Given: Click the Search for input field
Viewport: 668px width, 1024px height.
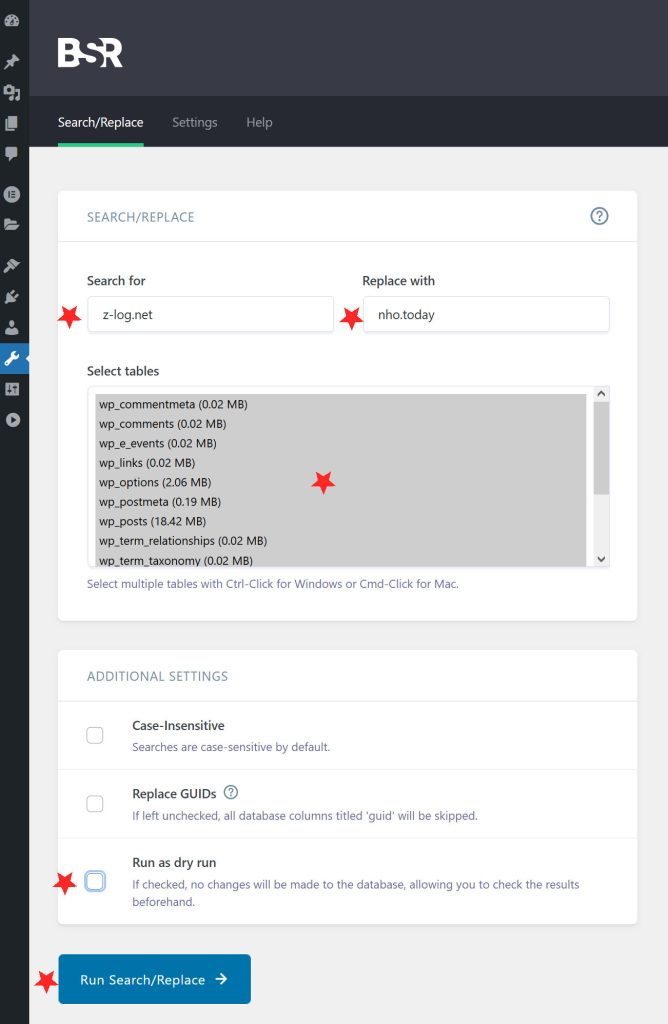Looking at the screenshot, I should tap(210, 314).
